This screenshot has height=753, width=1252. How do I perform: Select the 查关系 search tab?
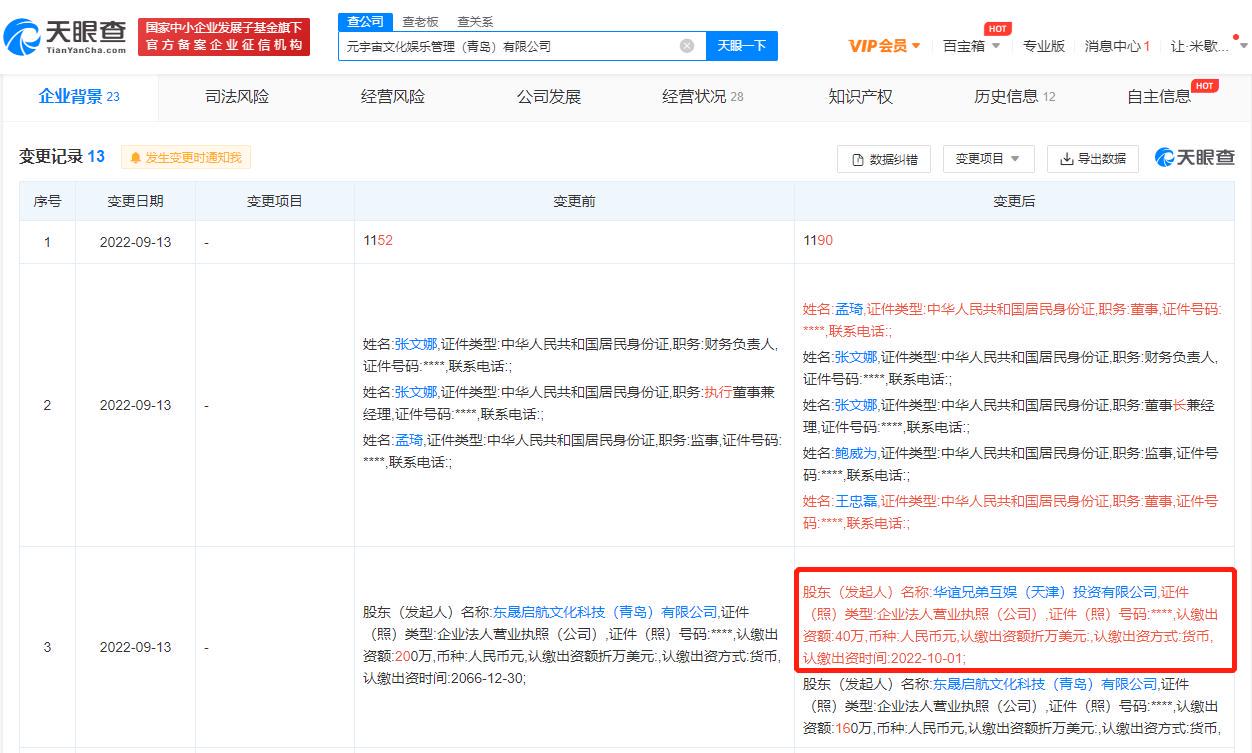click(x=475, y=21)
